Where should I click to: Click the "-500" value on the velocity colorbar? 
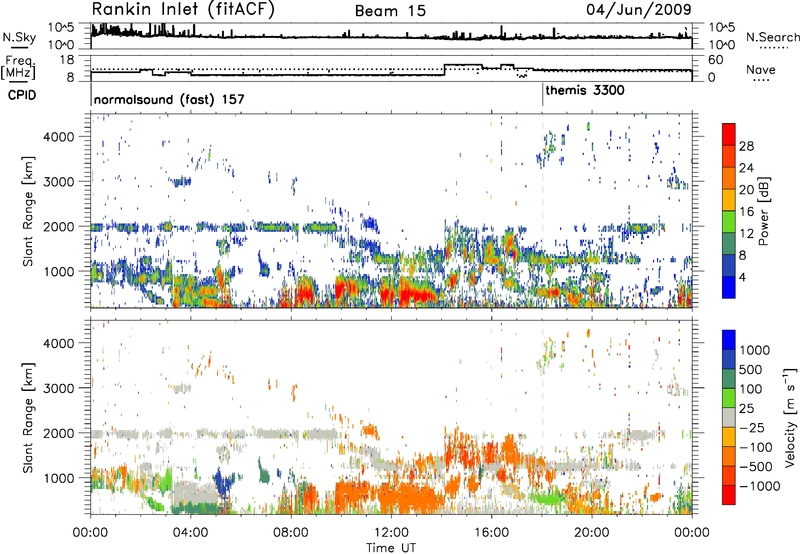click(755, 466)
